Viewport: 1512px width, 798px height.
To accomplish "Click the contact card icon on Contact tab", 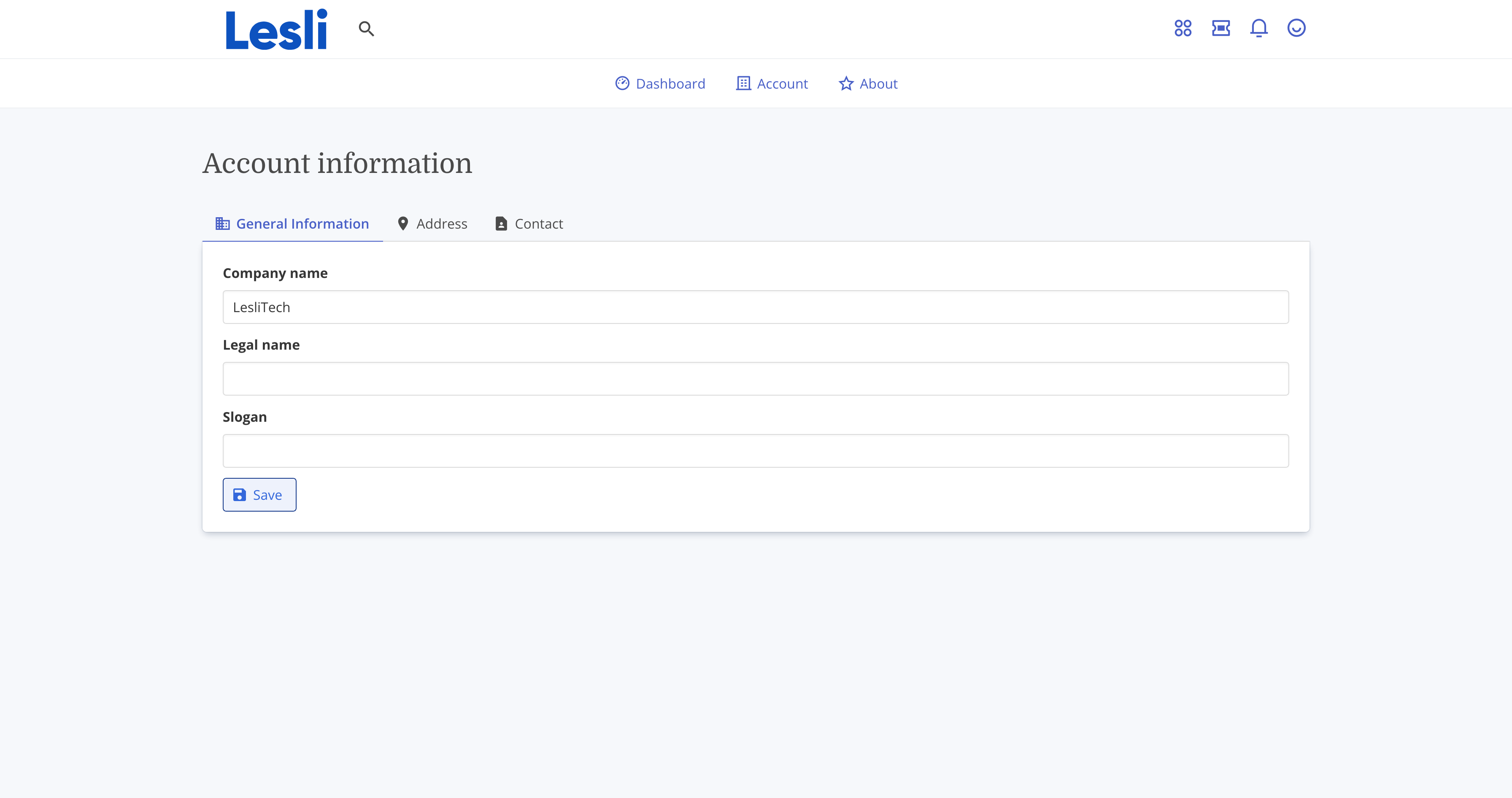I will [501, 224].
